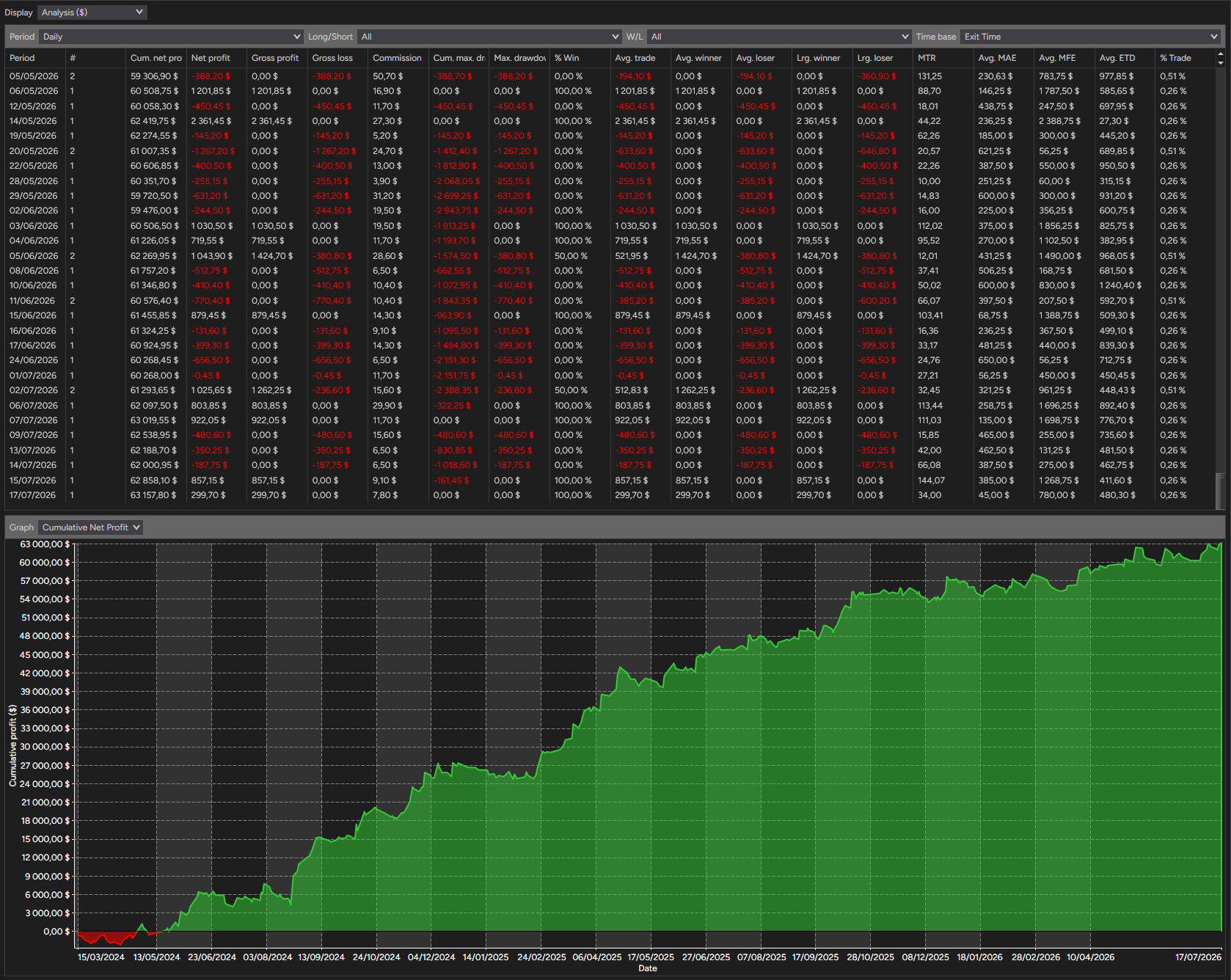Click the Date axis title
The width and height of the screenshot is (1231, 980).
pos(648,968)
